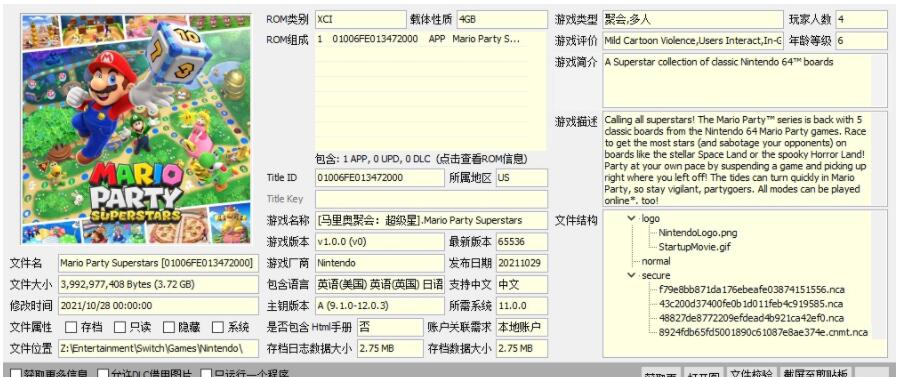
Task: Click the 主钥版本 master key field
Action: [x=379, y=306]
